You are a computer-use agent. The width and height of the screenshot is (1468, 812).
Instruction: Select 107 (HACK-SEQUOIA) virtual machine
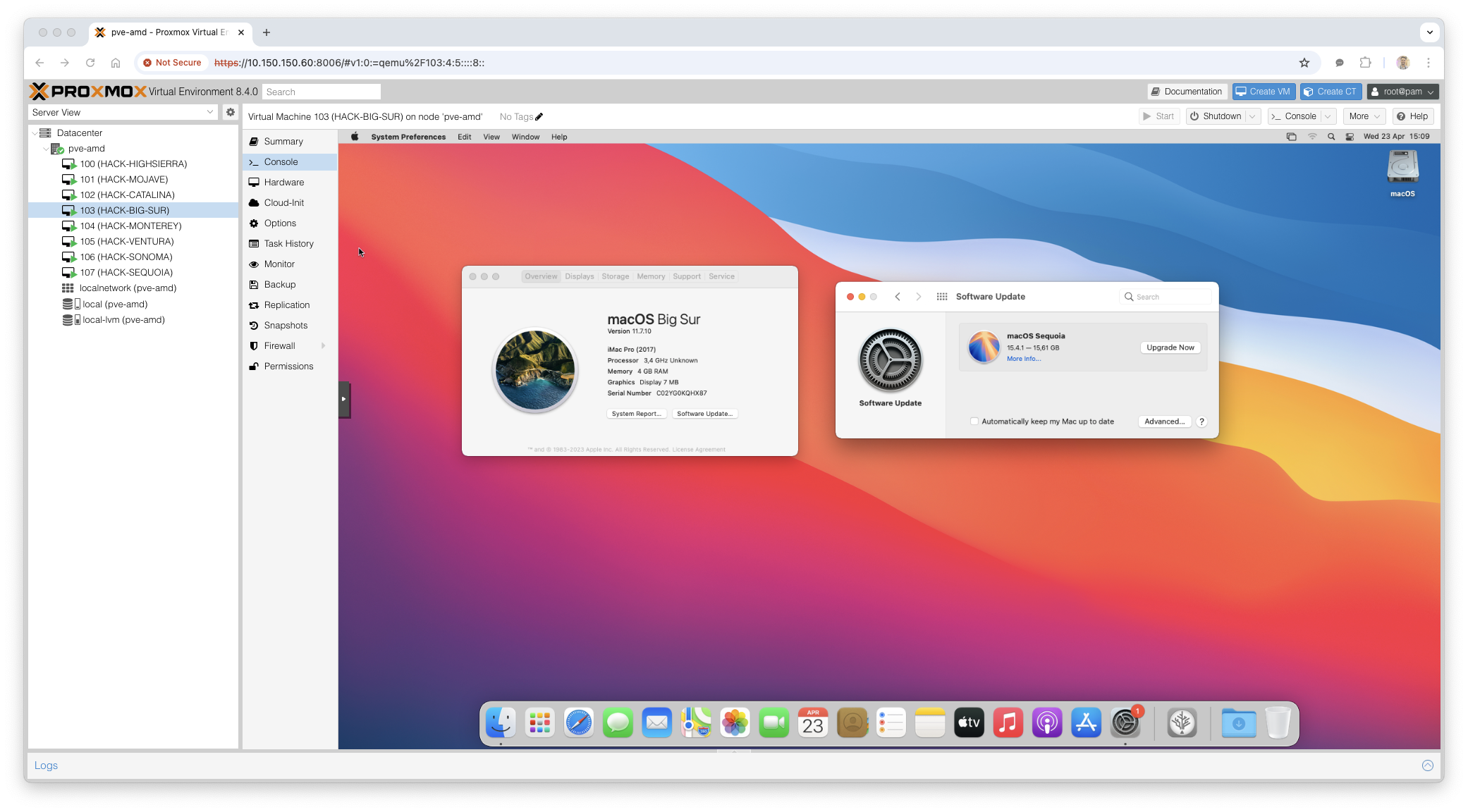click(x=126, y=273)
